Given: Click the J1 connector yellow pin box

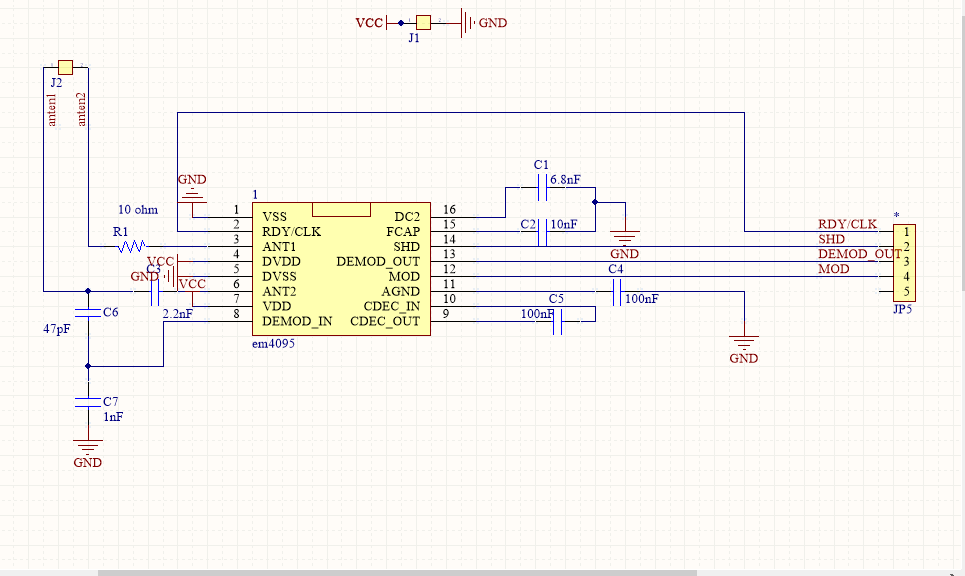Looking at the screenshot, I should (424, 22).
